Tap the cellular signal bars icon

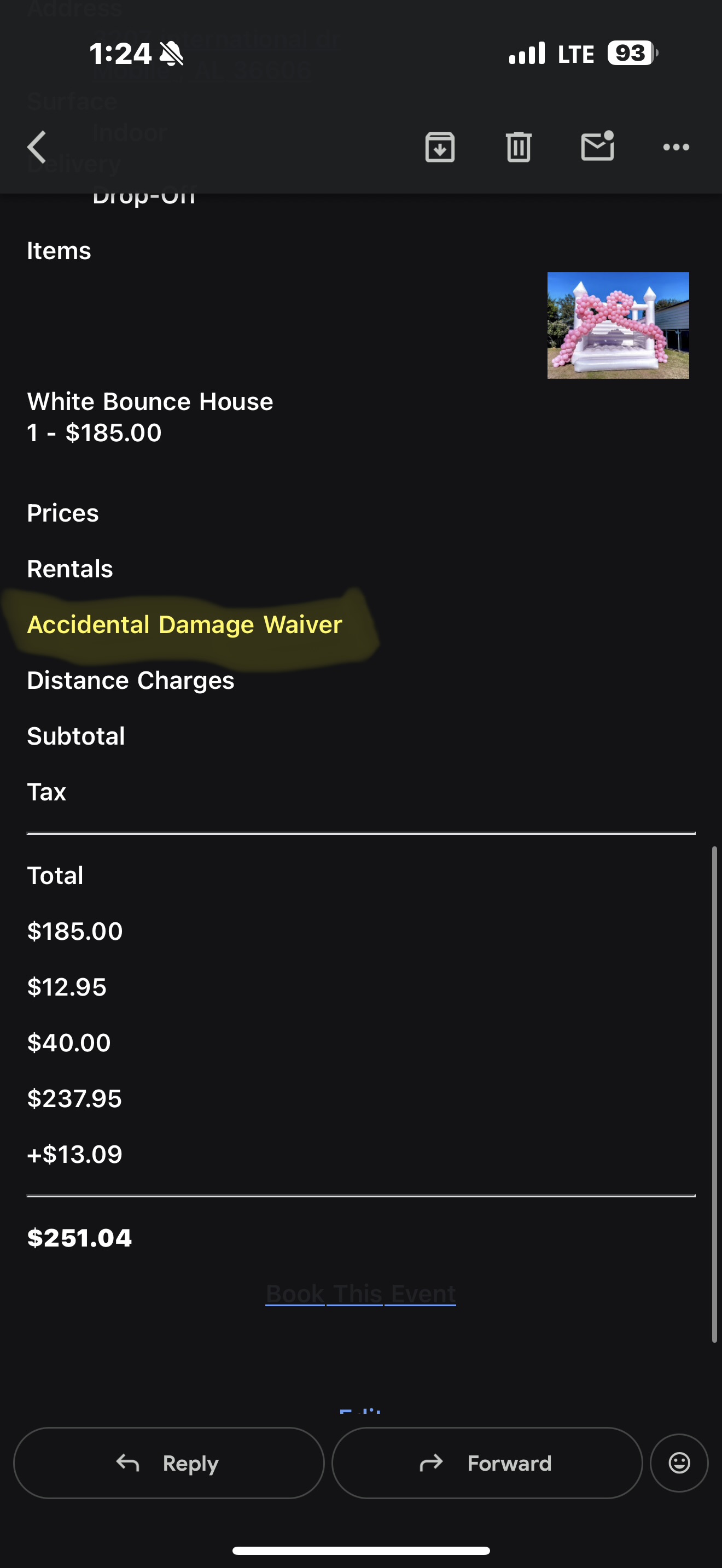coord(527,54)
